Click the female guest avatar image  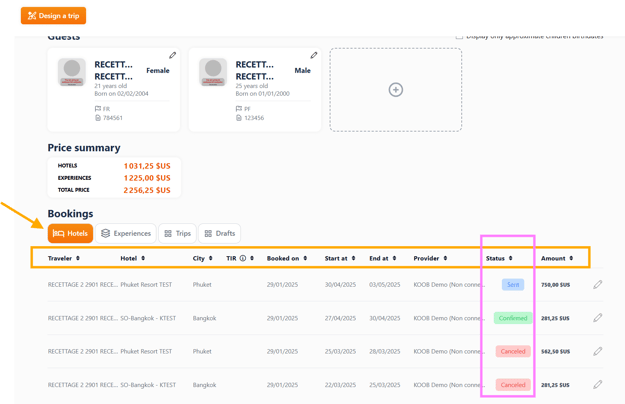click(72, 72)
